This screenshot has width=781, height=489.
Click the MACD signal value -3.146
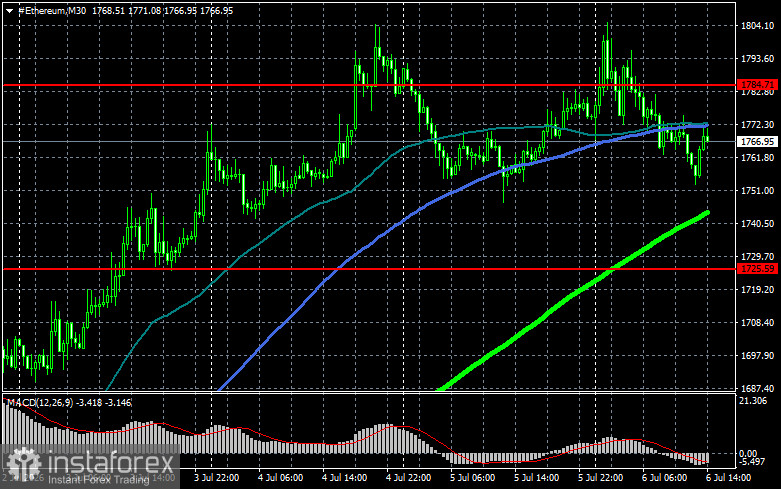pos(119,402)
